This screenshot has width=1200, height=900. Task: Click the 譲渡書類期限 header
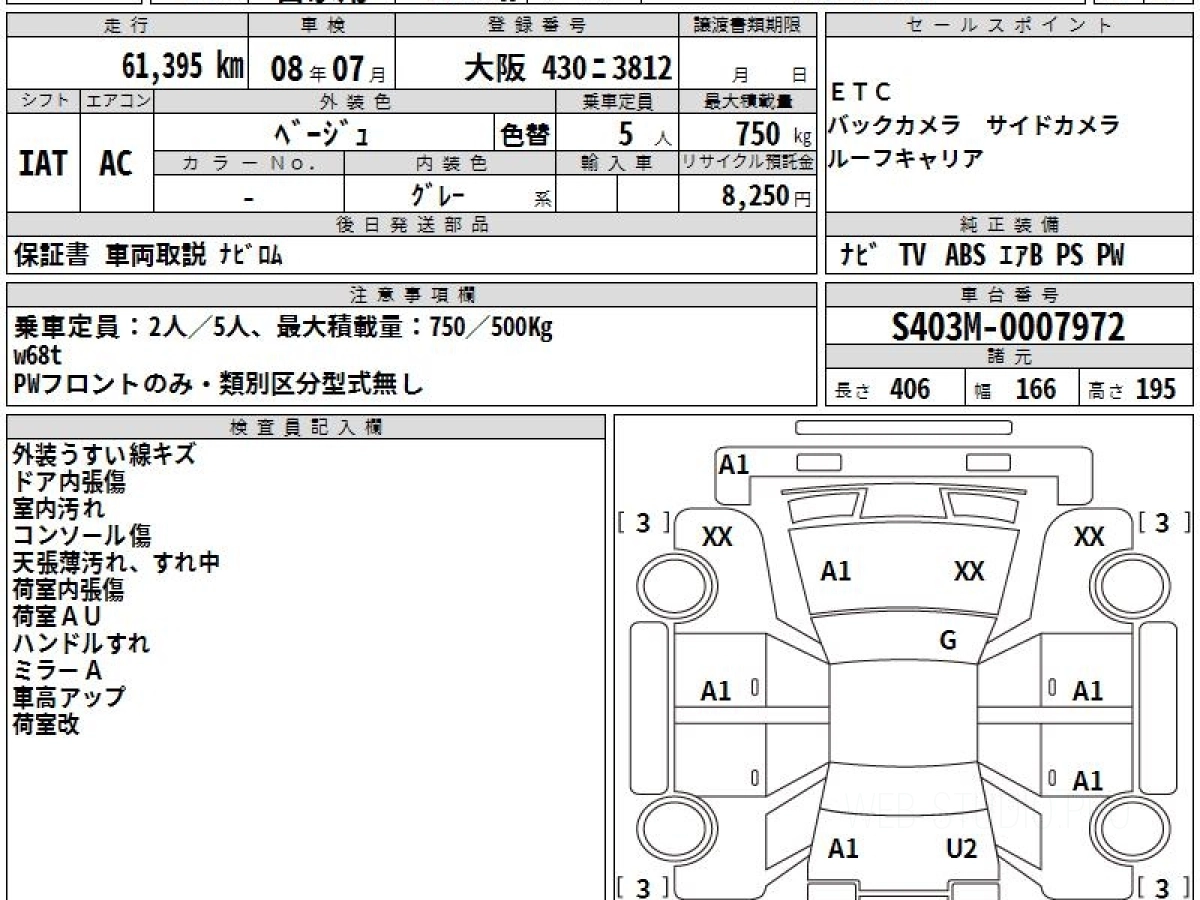pyautogui.click(x=748, y=26)
